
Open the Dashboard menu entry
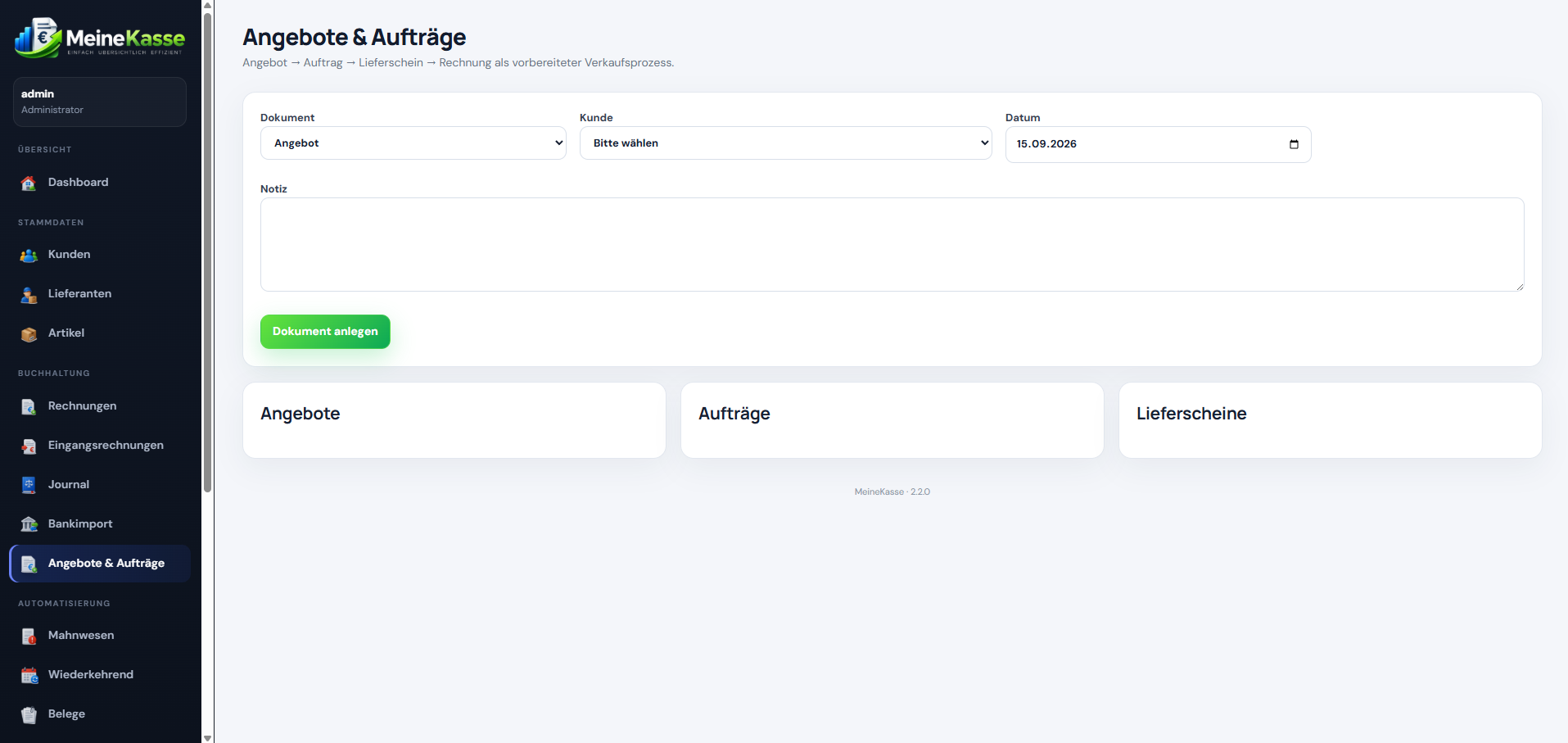pyautogui.click(x=78, y=182)
